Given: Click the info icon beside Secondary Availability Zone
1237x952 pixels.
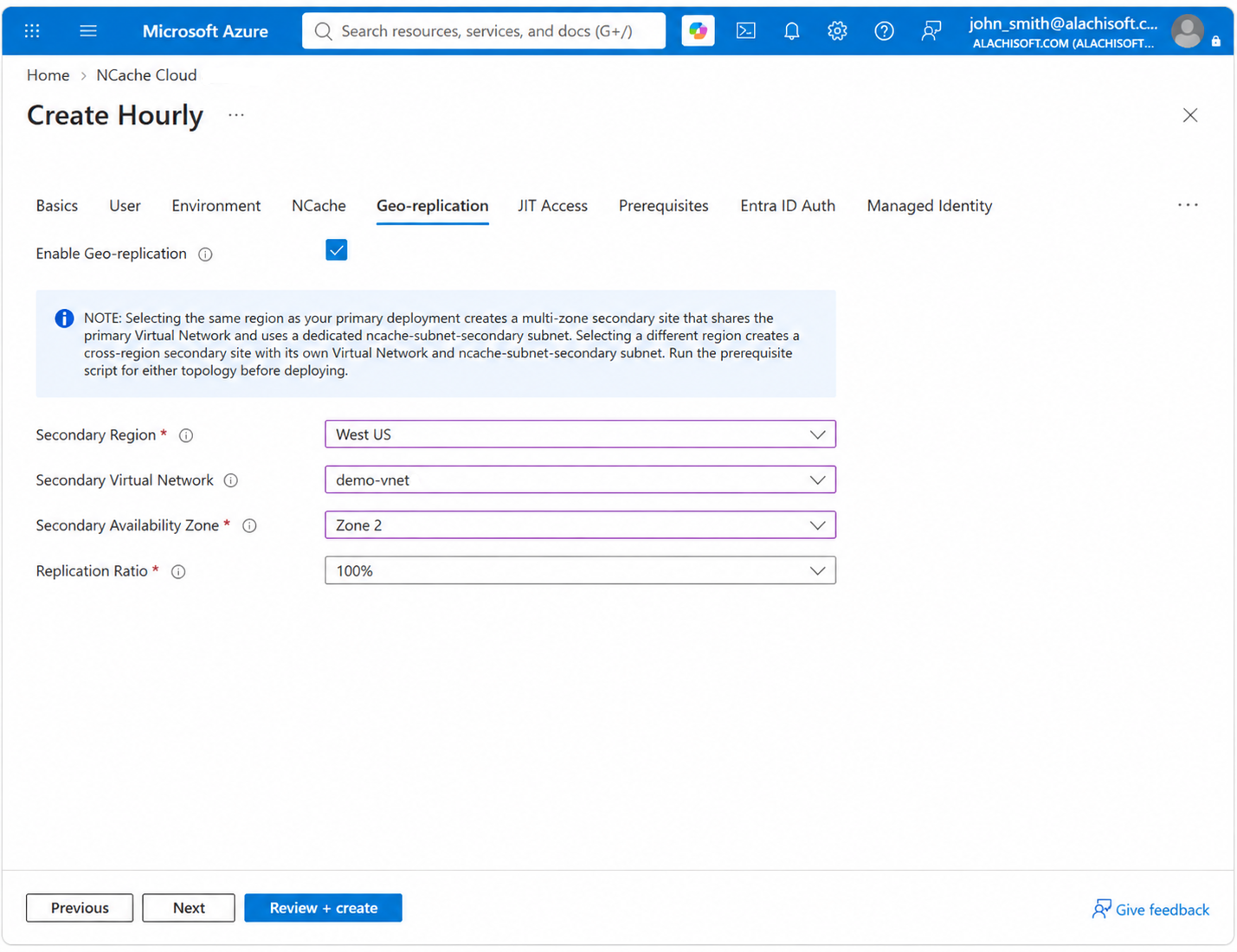Looking at the screenshot, I should pos(249,526).
